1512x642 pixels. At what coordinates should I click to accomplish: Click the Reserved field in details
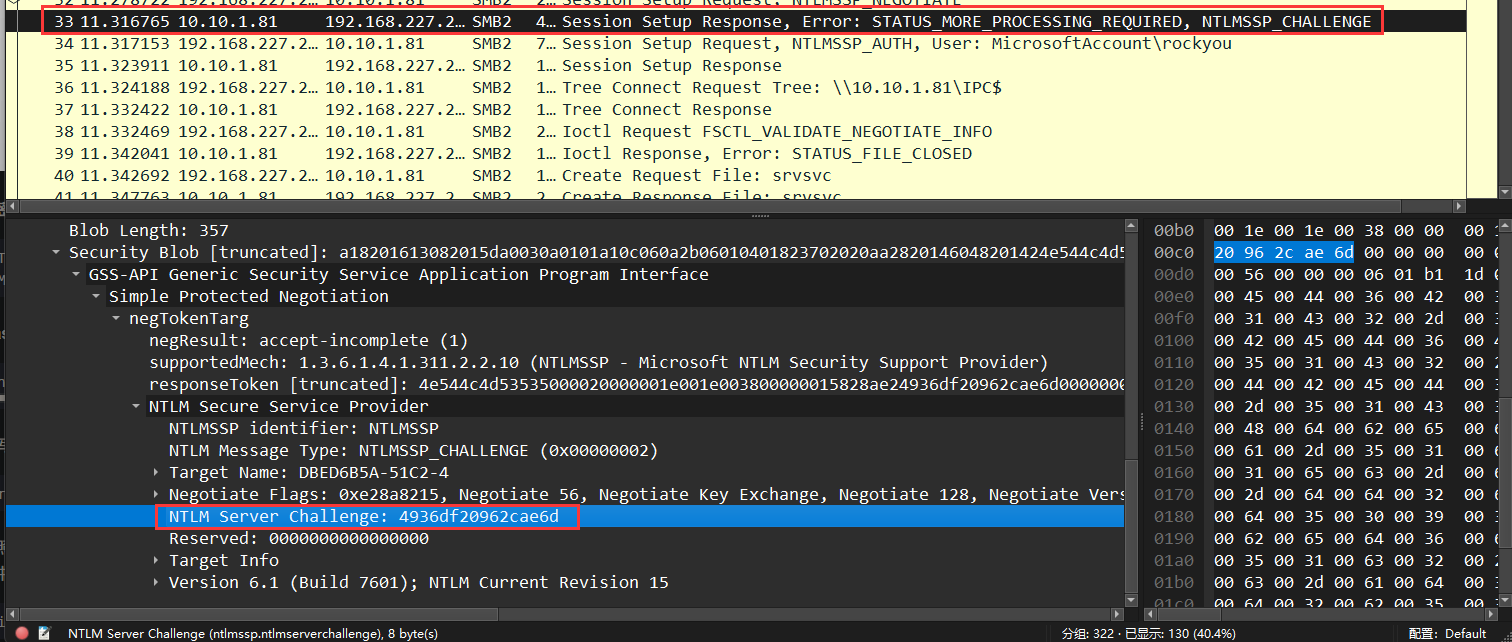click(298, 539)
